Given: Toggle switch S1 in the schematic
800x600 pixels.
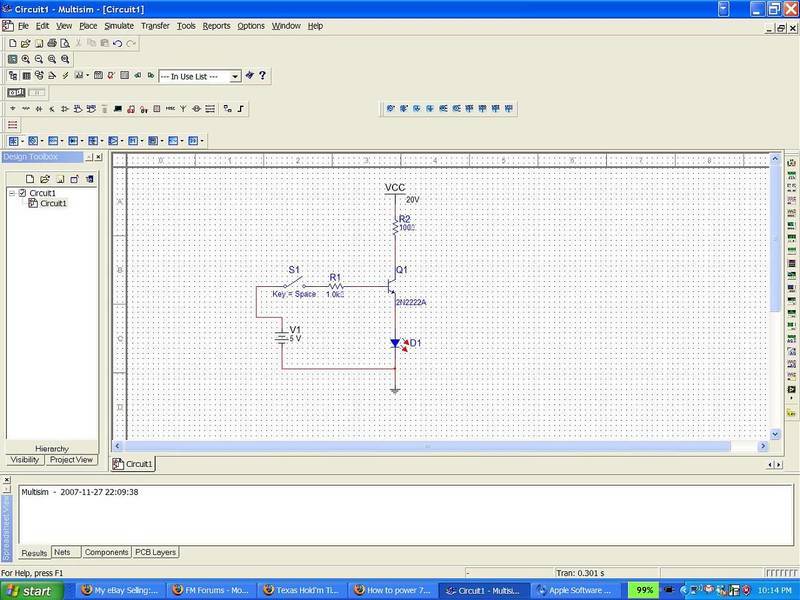Looking at the screenshot, I should coord(295,283).
